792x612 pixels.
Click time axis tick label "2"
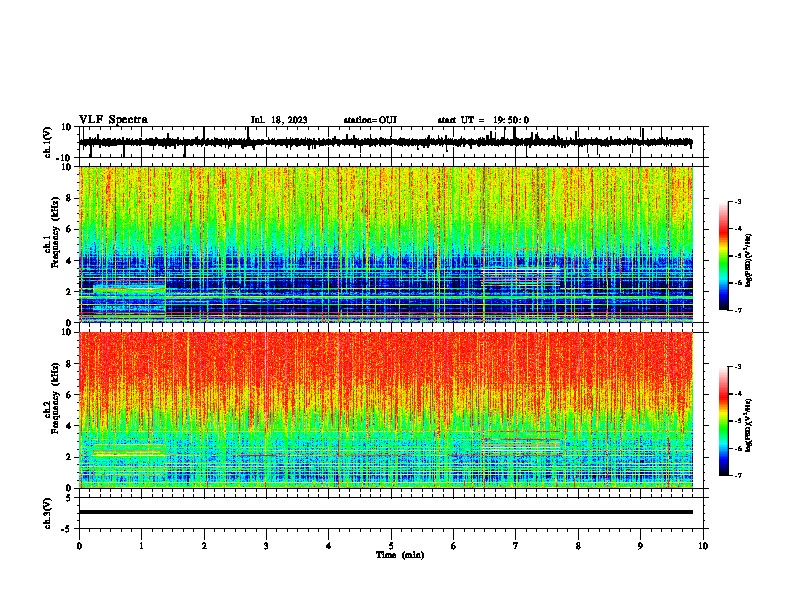coord(204,546)
